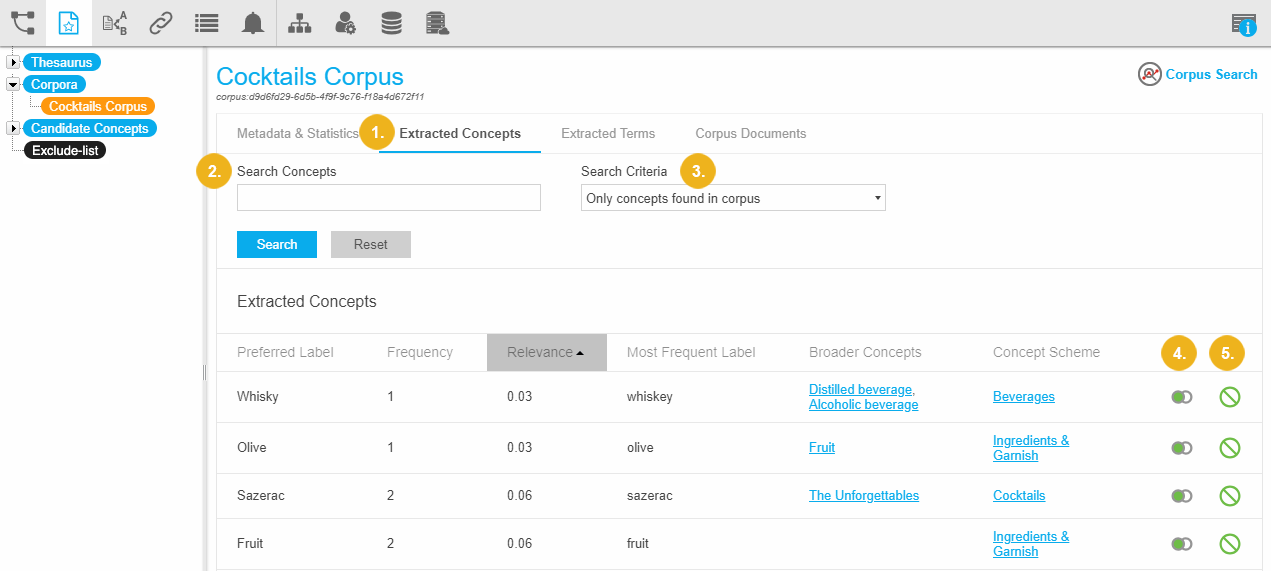
Task: Switch to the Corpus Documents tab
Action: 750,133
